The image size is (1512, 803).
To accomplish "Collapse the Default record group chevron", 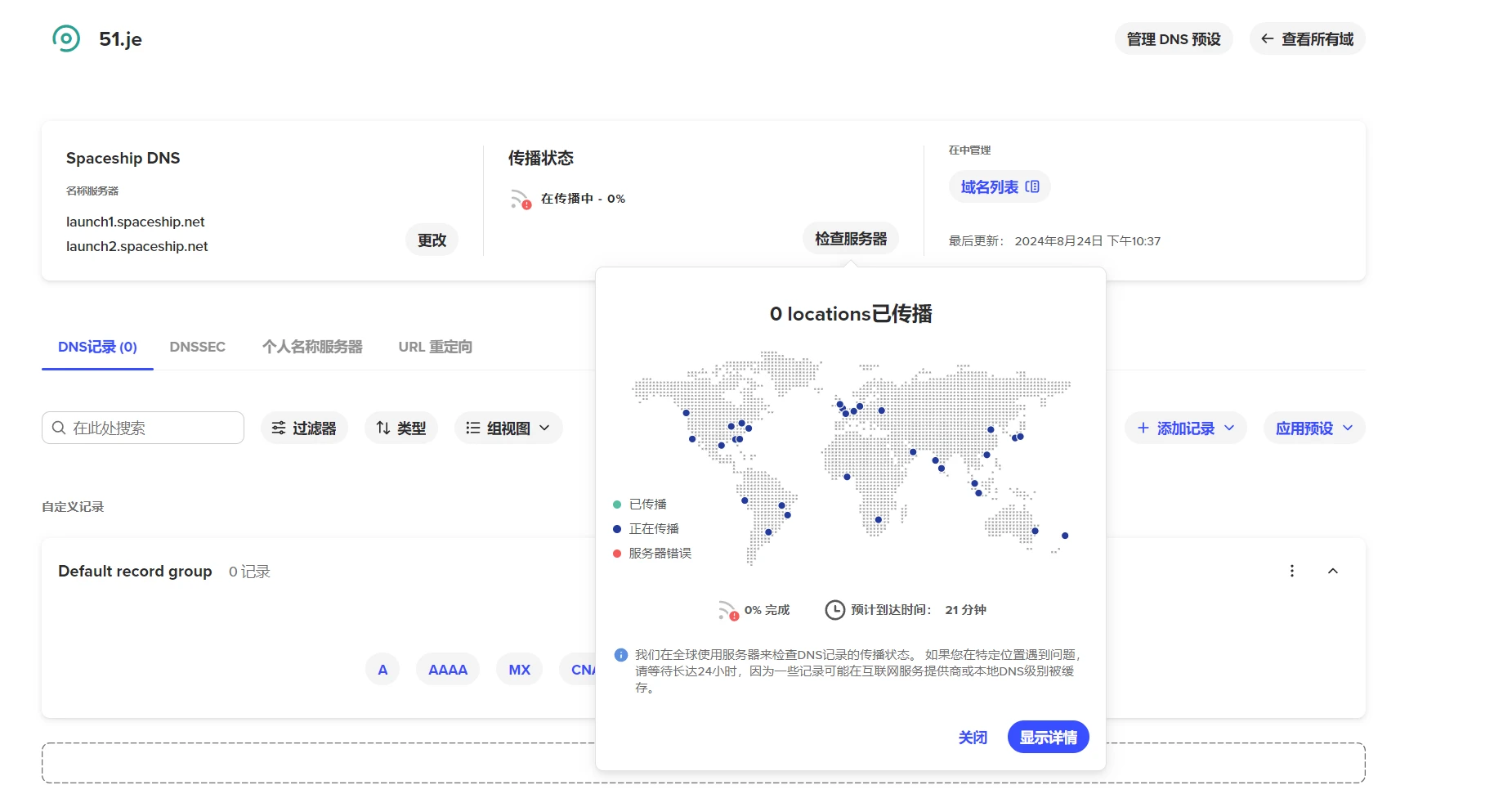I will [x=1332, y=571].
